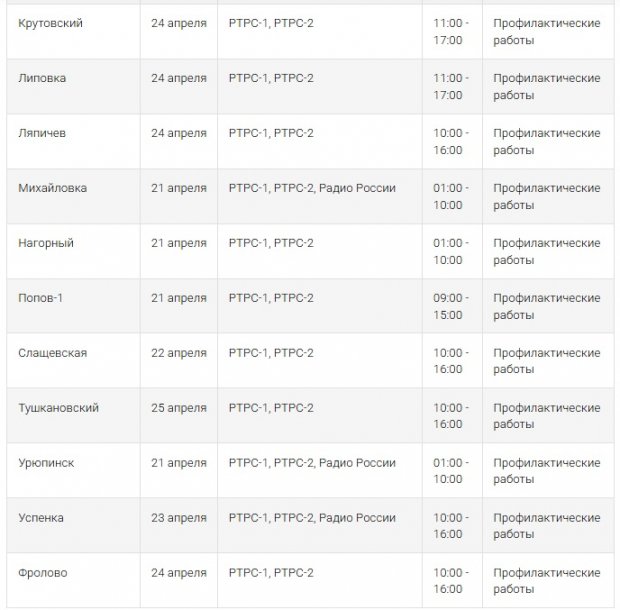Click the Нагорный location cell

coord(73,251)
